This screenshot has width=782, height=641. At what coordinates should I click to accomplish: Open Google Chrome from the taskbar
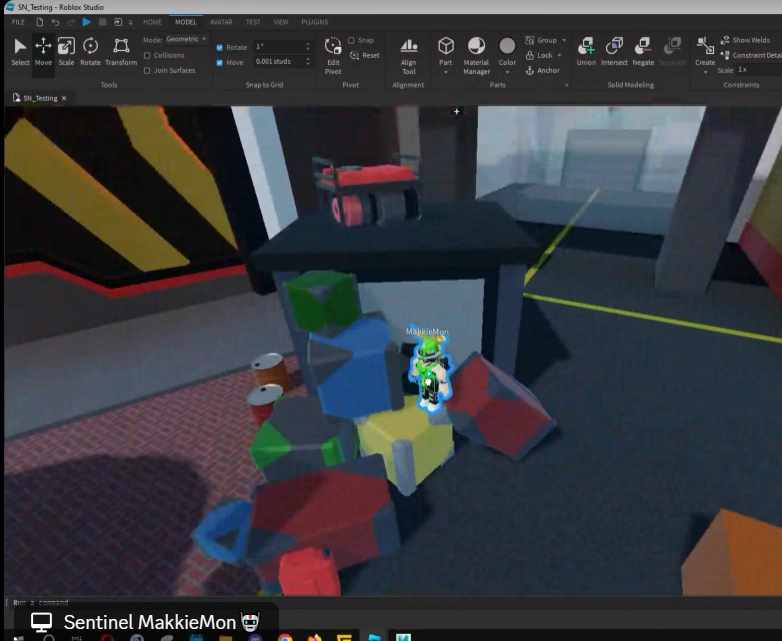tap(285, 638)
